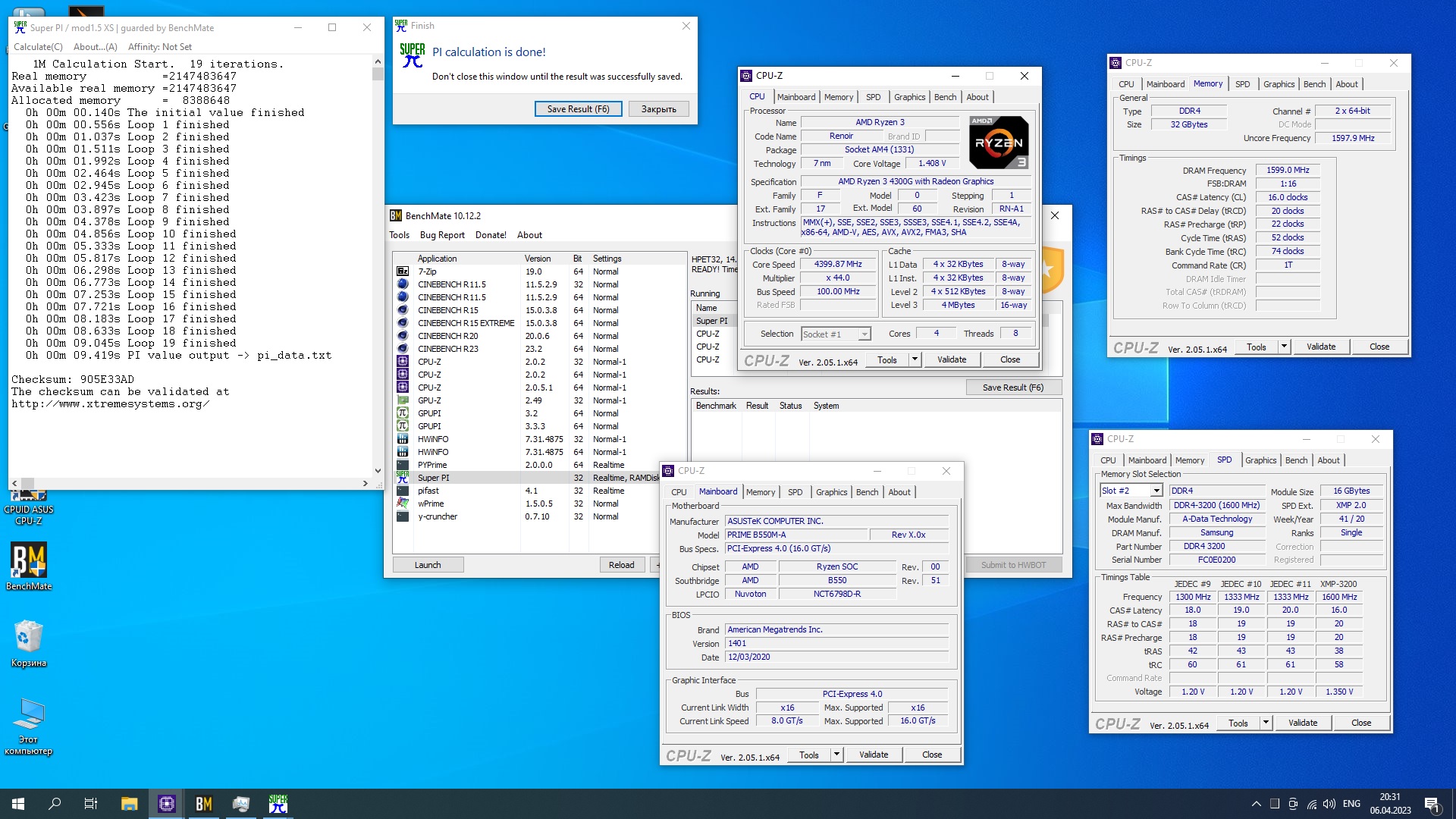The image size is (1456, 819).
Task: Click the wPrime application icon
Action: pos(403,504)
